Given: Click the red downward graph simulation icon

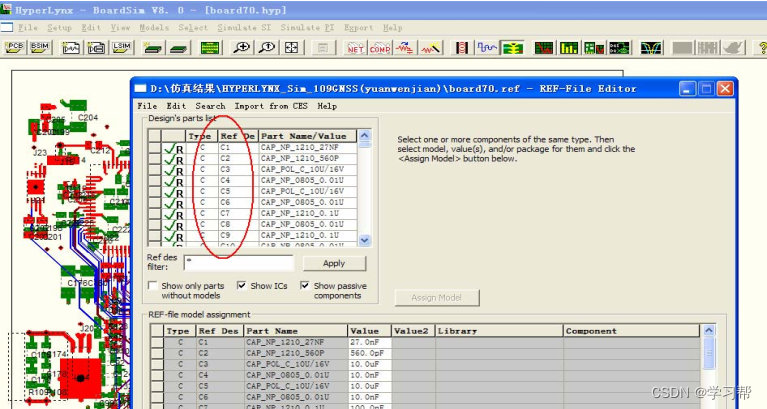Looking at the screenshot, I should [544, 47].
